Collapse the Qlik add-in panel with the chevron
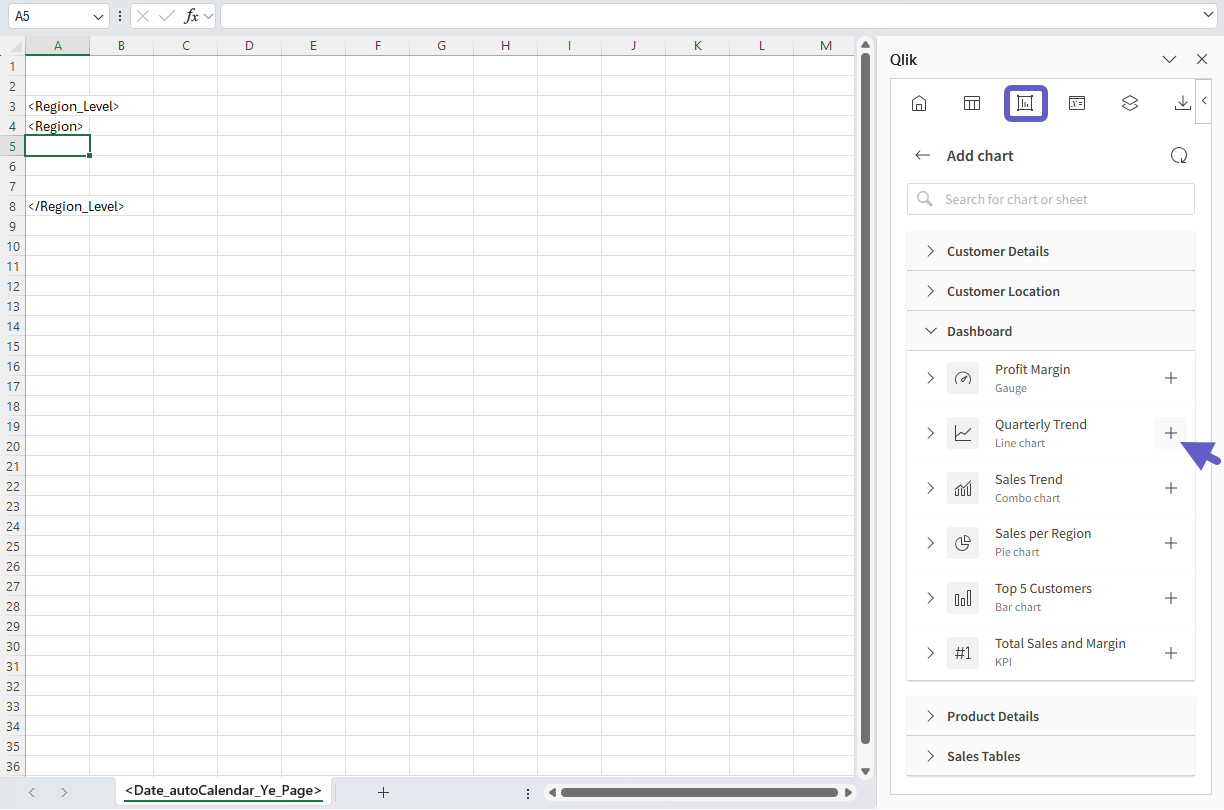 1204,100
